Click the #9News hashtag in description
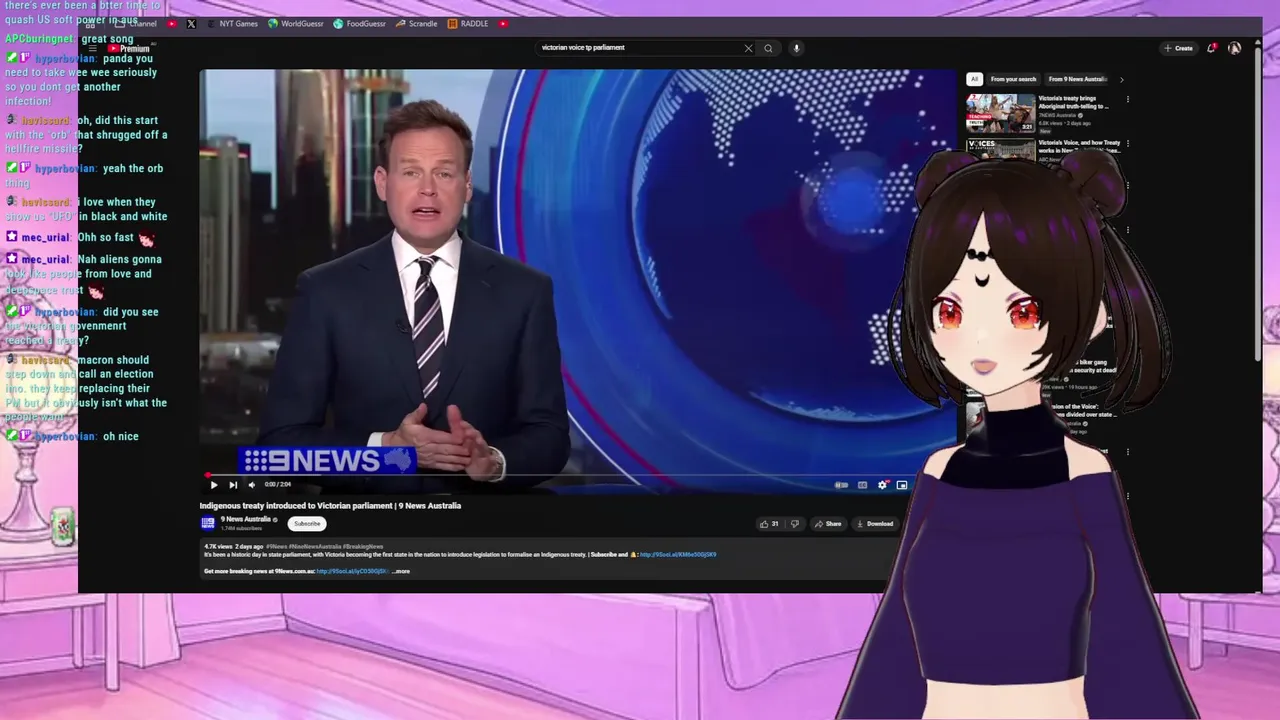 click(x=276, y=547)
